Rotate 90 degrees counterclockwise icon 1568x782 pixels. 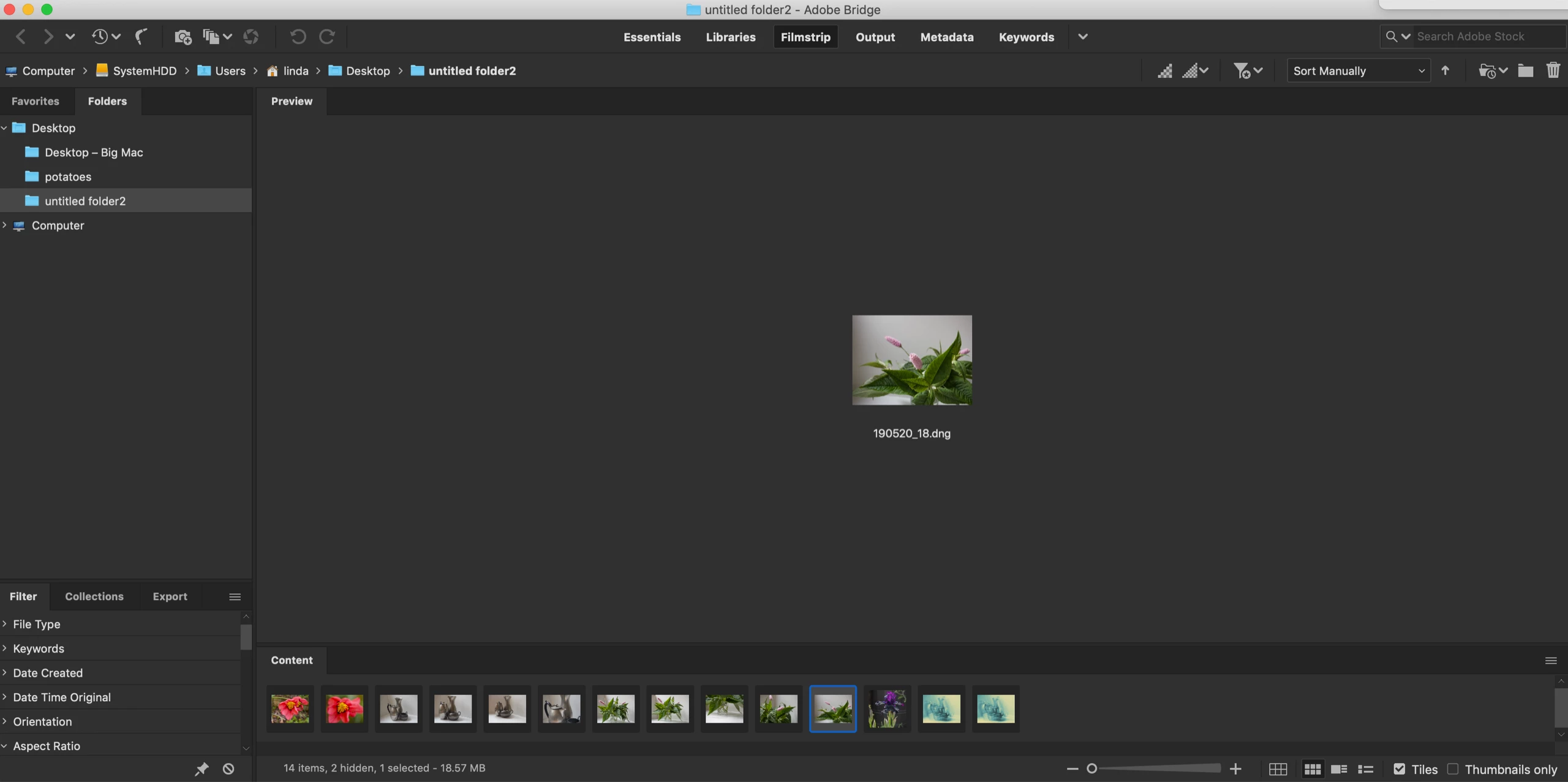[298, 37]
